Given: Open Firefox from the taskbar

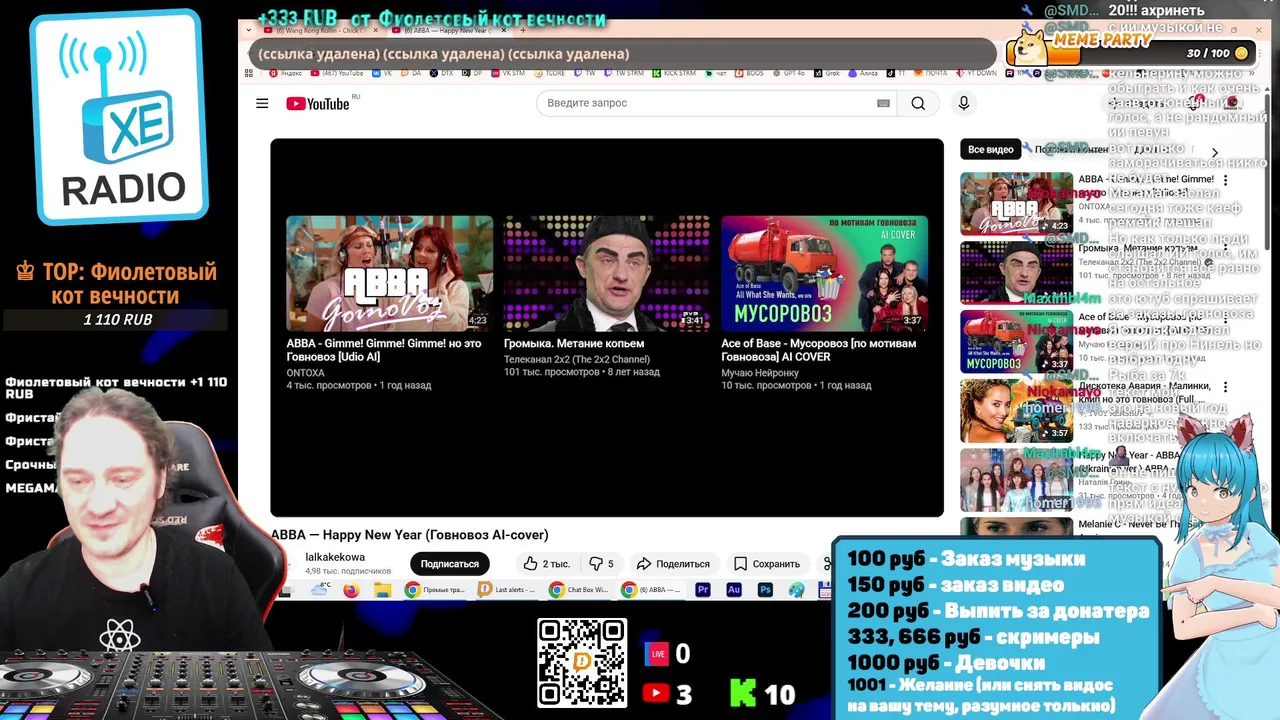Looking at the screenshot, I should point(351,590).
